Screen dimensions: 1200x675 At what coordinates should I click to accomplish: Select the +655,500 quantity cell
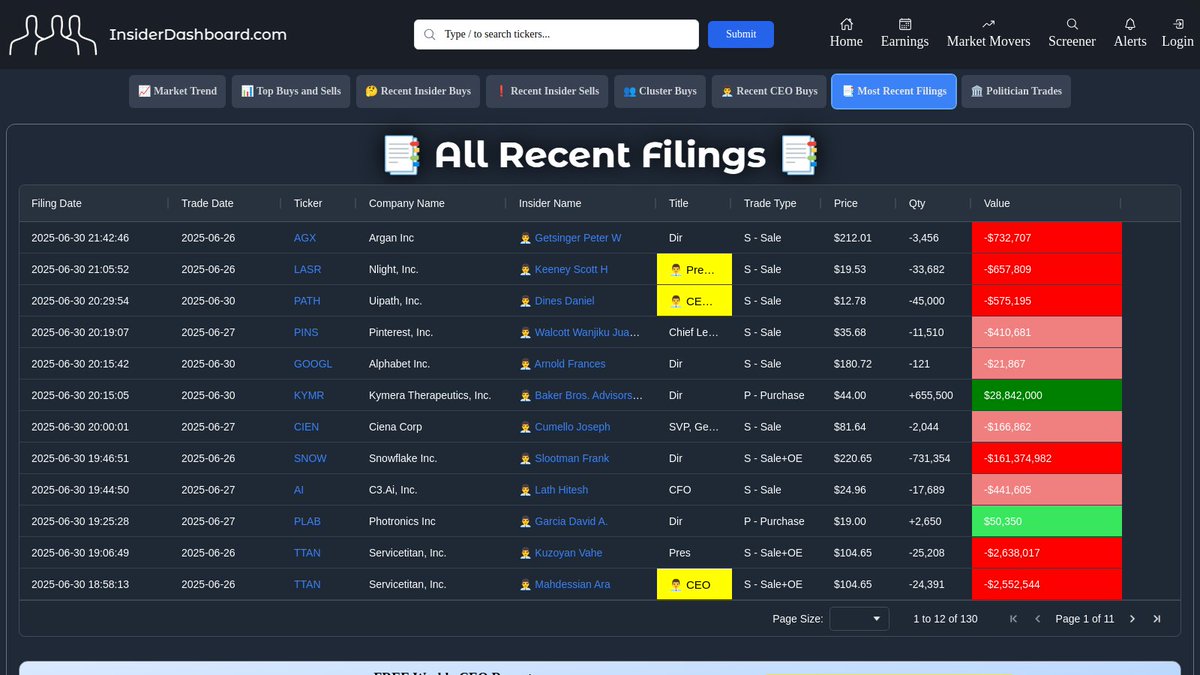[934, 395]
